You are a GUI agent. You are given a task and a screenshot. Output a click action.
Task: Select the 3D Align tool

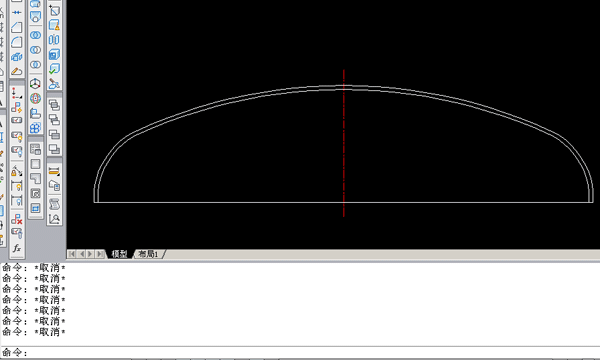click(x=35, y=113)
